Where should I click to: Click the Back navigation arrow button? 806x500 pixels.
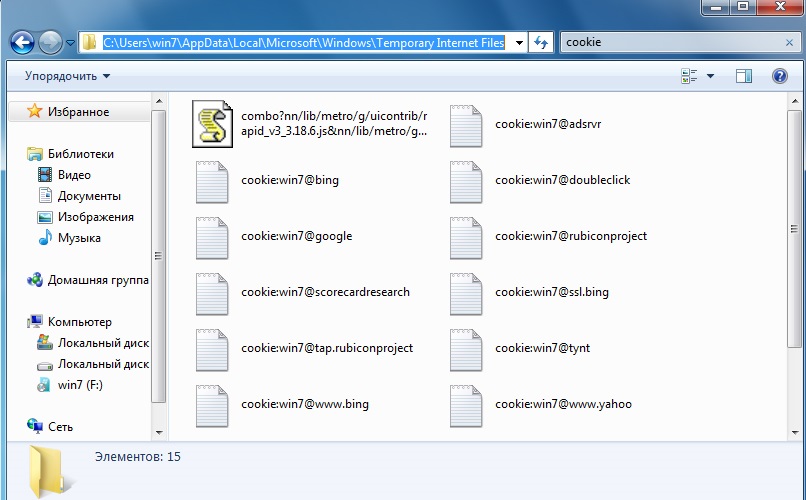[x=22, y=42]
